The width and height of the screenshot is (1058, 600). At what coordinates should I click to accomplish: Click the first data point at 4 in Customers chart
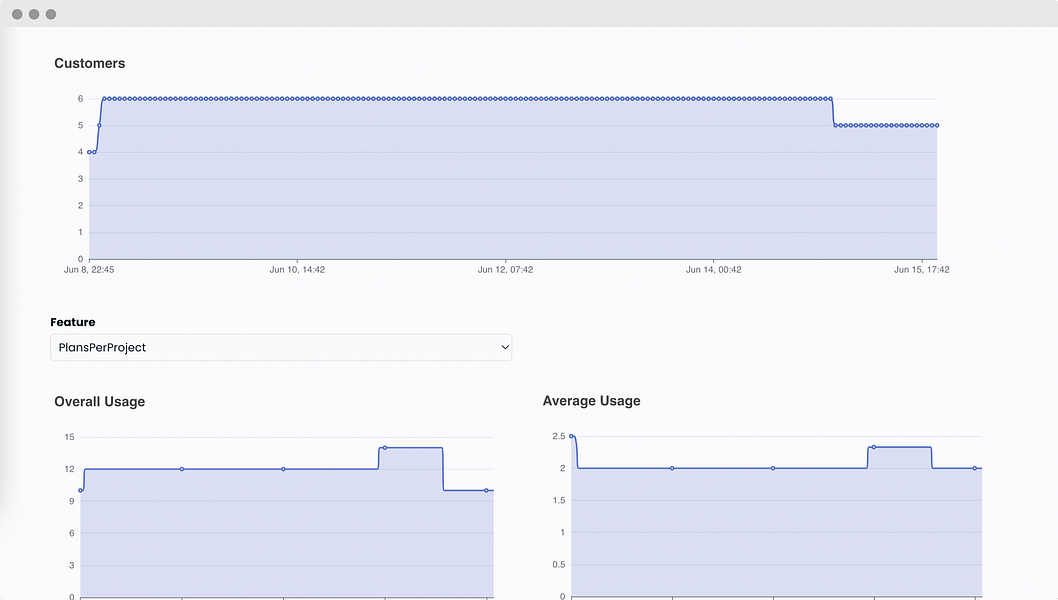point(89,152)
